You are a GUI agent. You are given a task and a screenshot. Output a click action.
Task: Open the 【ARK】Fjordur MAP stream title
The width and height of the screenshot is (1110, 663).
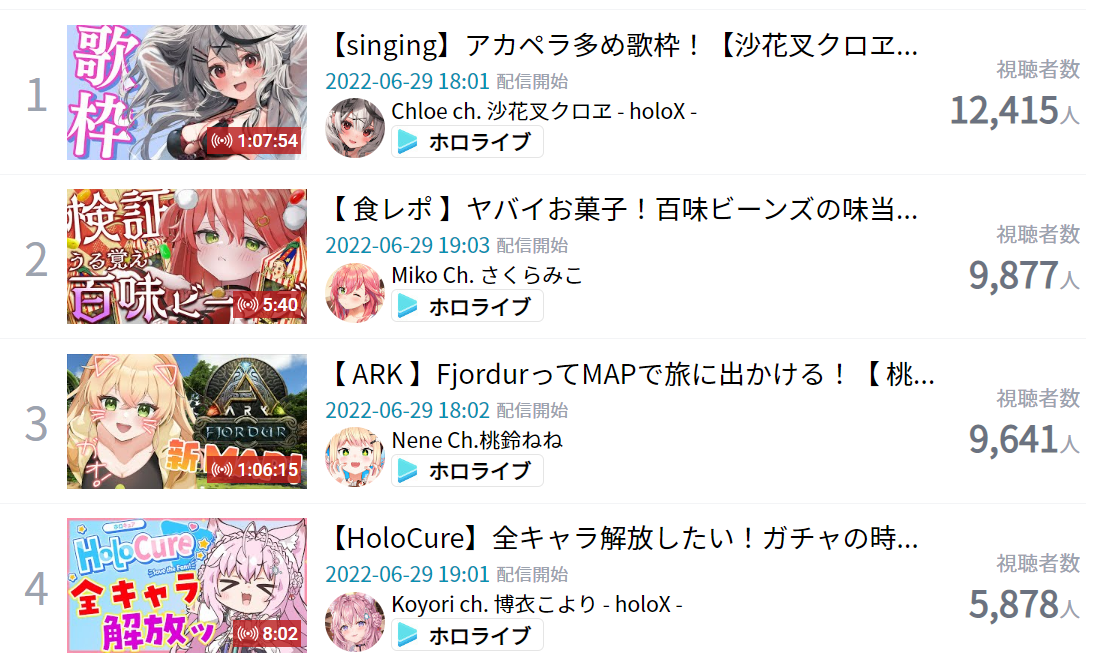coord(631,374)
